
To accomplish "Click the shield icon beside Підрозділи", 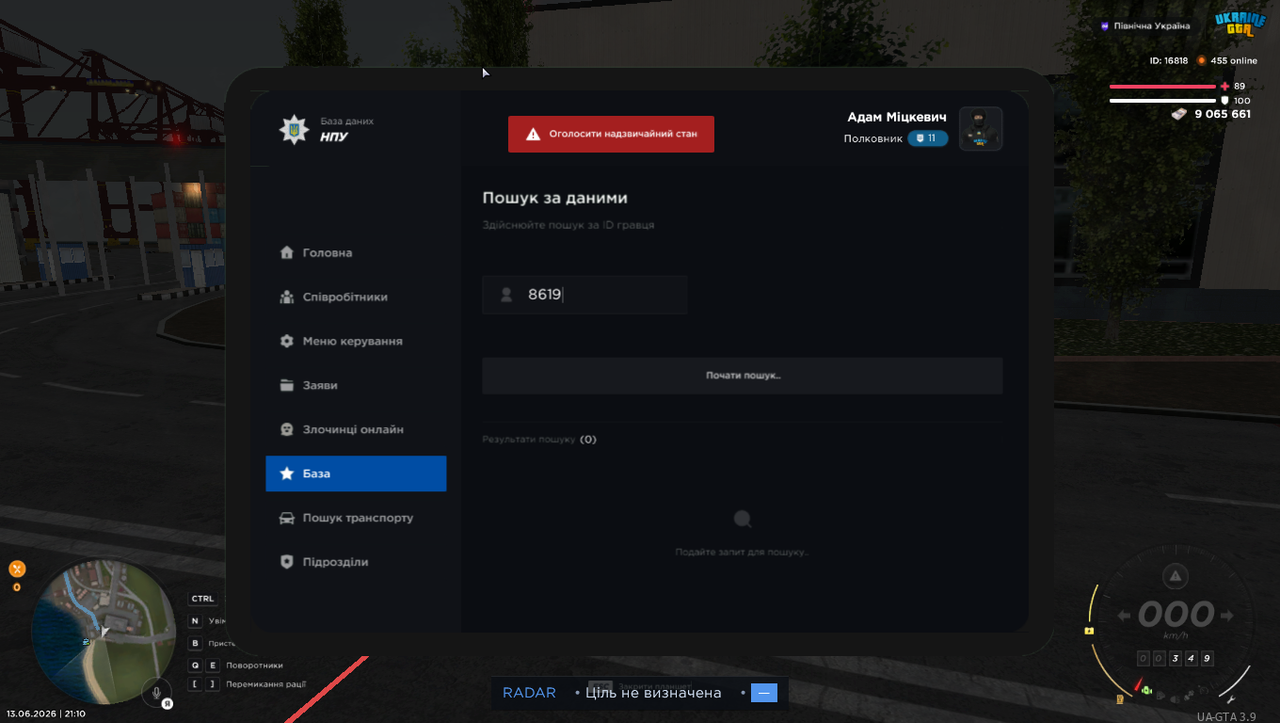I will pos(287,562).
